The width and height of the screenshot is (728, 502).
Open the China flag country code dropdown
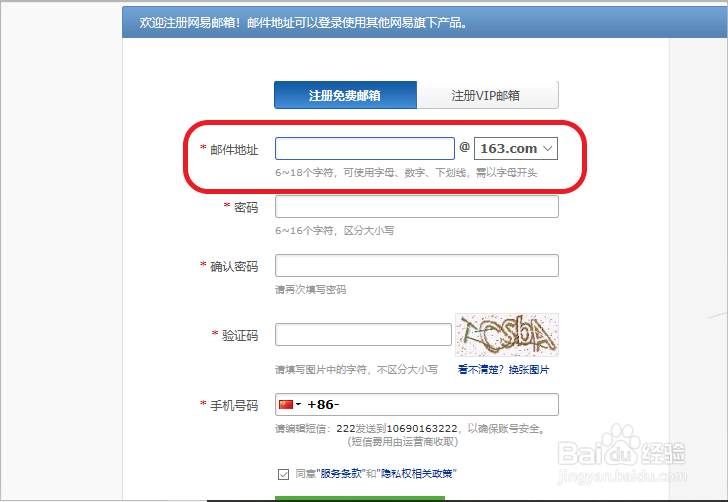pos(290,404)
